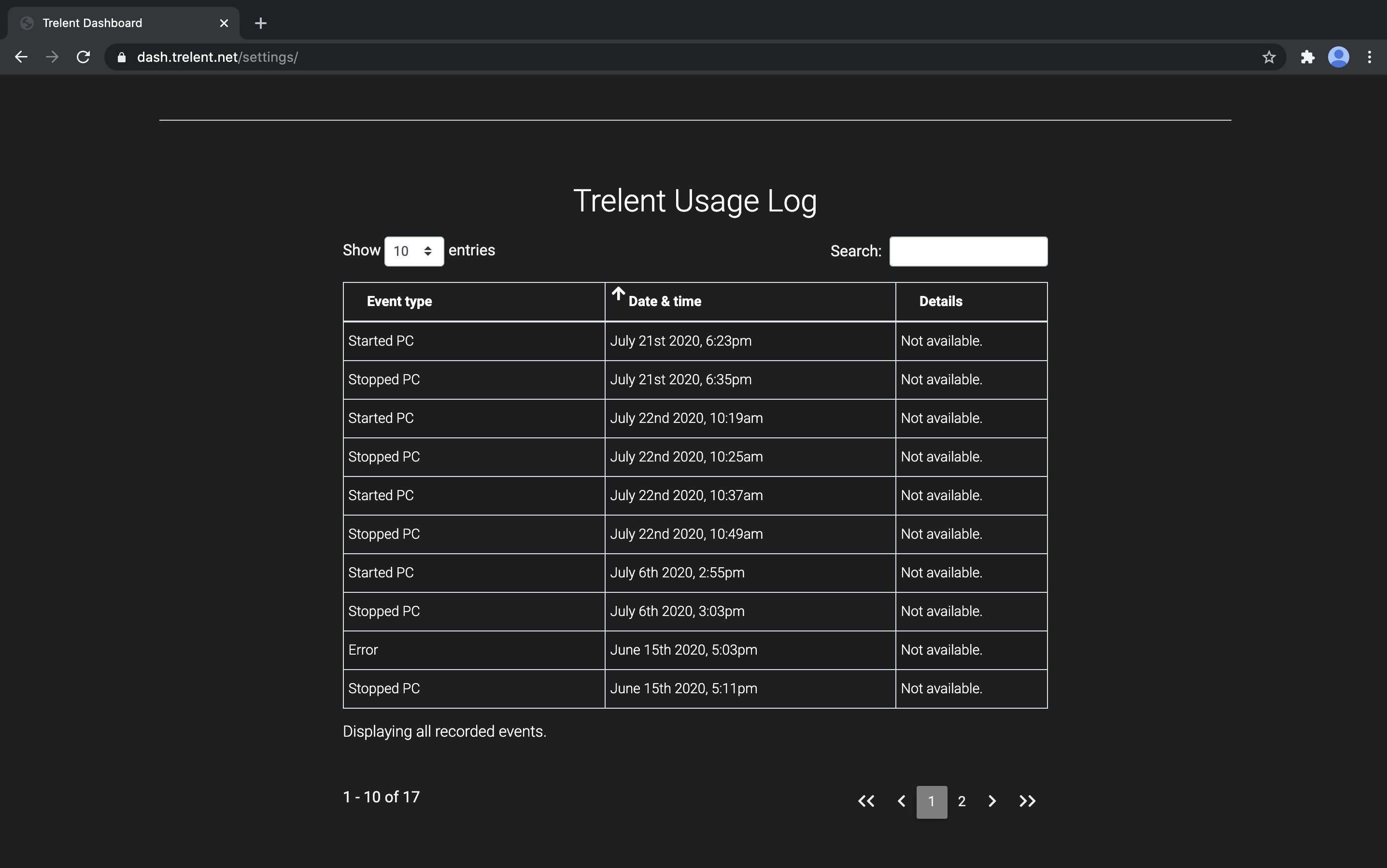
Task: Click the browser forward arrow
Action: pos(52,57)
